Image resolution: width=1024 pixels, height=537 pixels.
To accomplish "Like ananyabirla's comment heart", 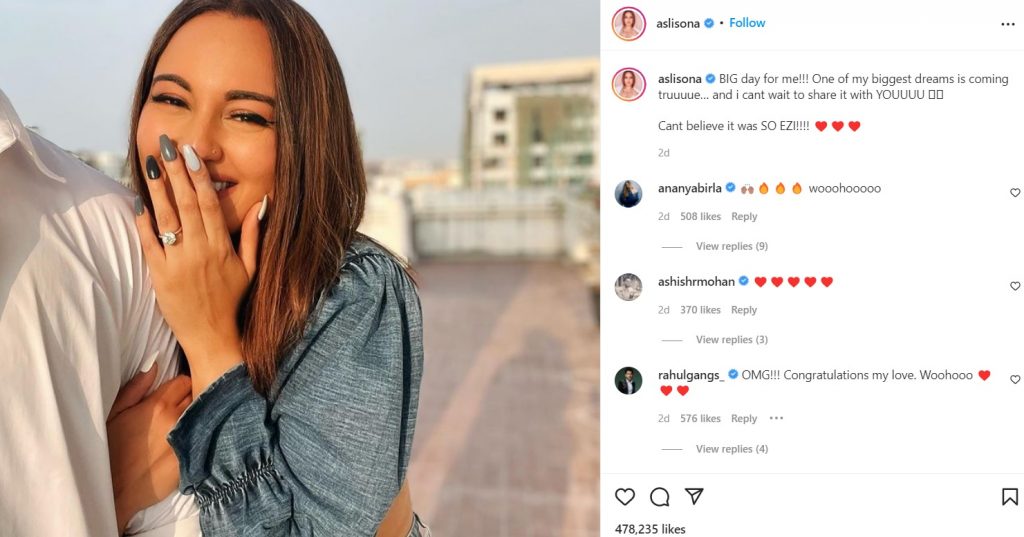I will pyautogui.click(x=1015, y=193).
